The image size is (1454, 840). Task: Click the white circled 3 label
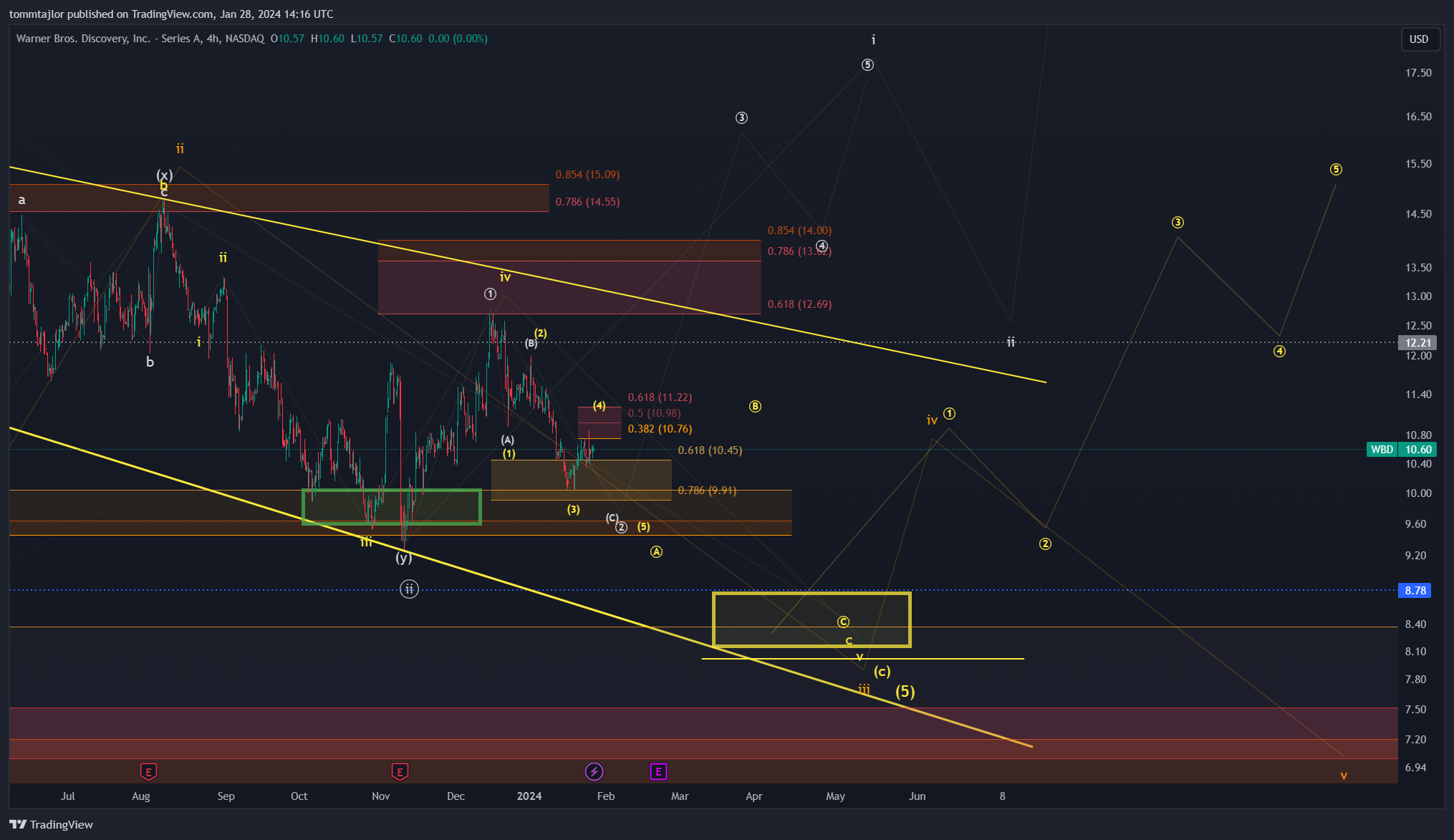(x=741, y=118)
